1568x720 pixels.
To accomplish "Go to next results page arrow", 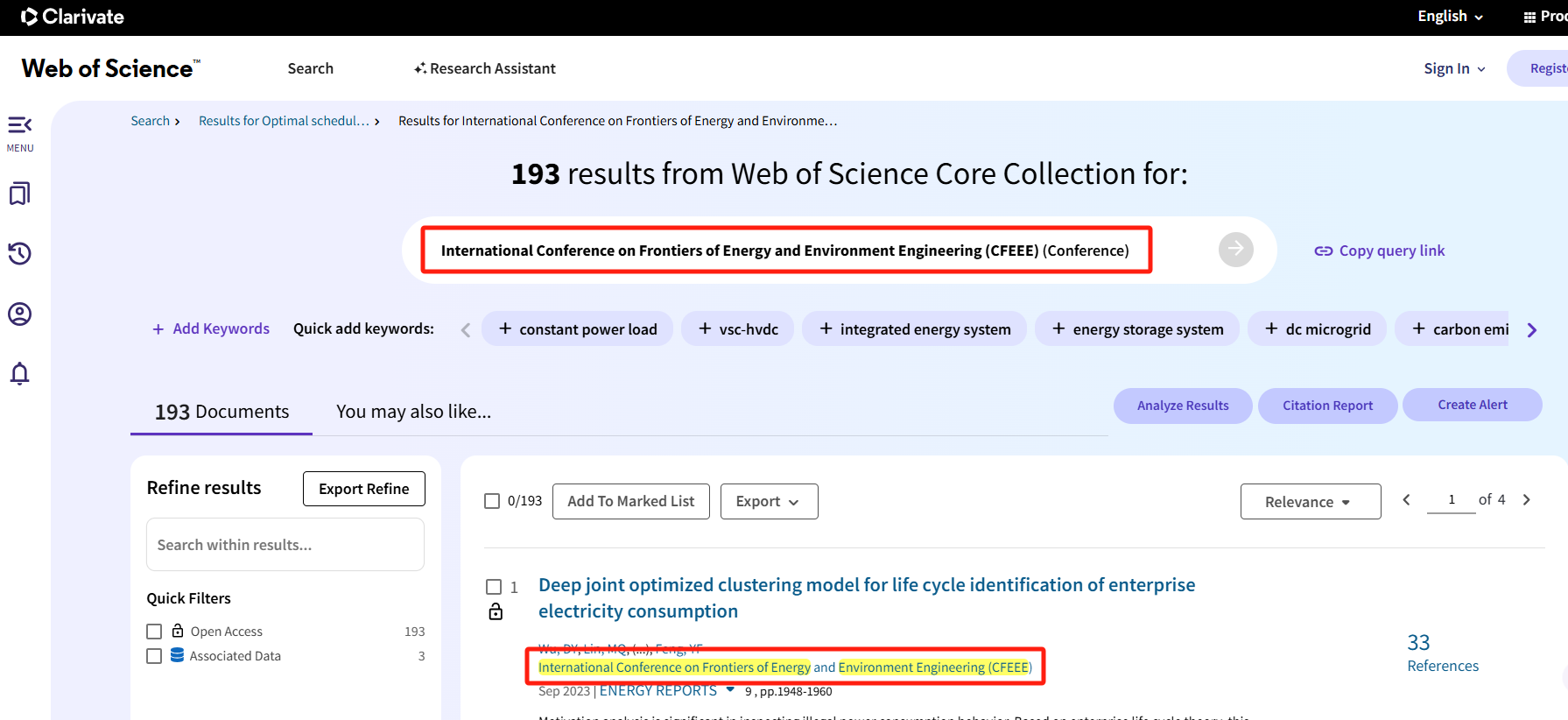I will coord(1526,499).
